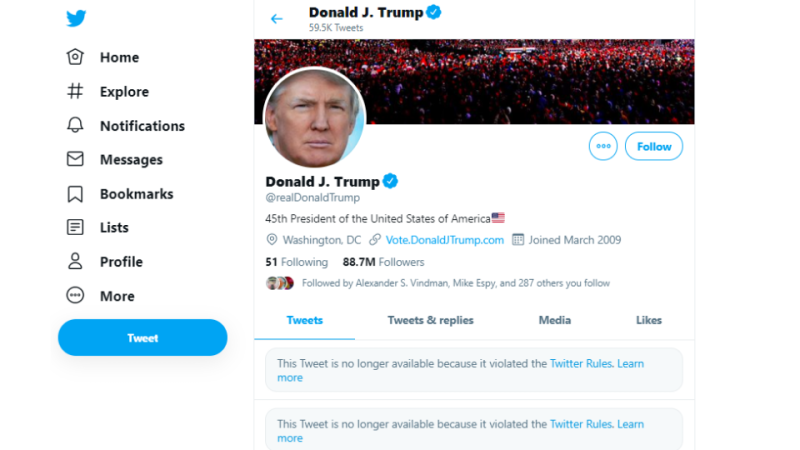Open the three-dots profile options menu
Viewport: 800px width, 450px height.
(x=603, y=146)
